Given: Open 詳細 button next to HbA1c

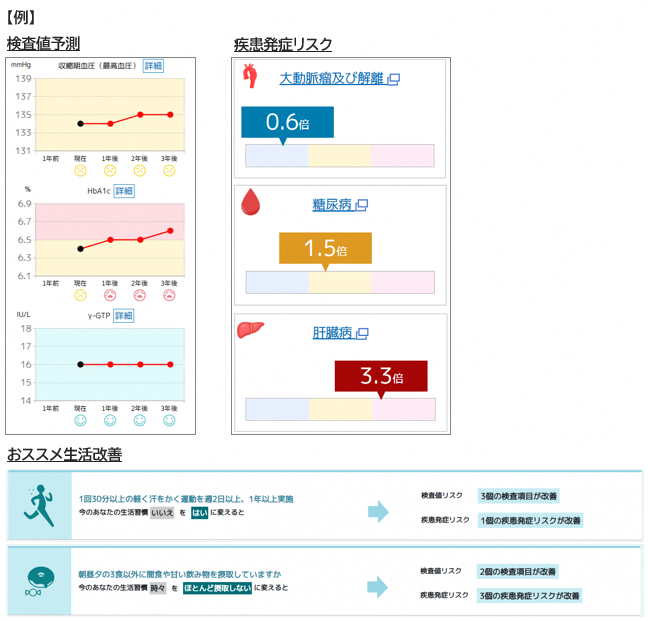Looking at the screenshot, I should (124, 191).
